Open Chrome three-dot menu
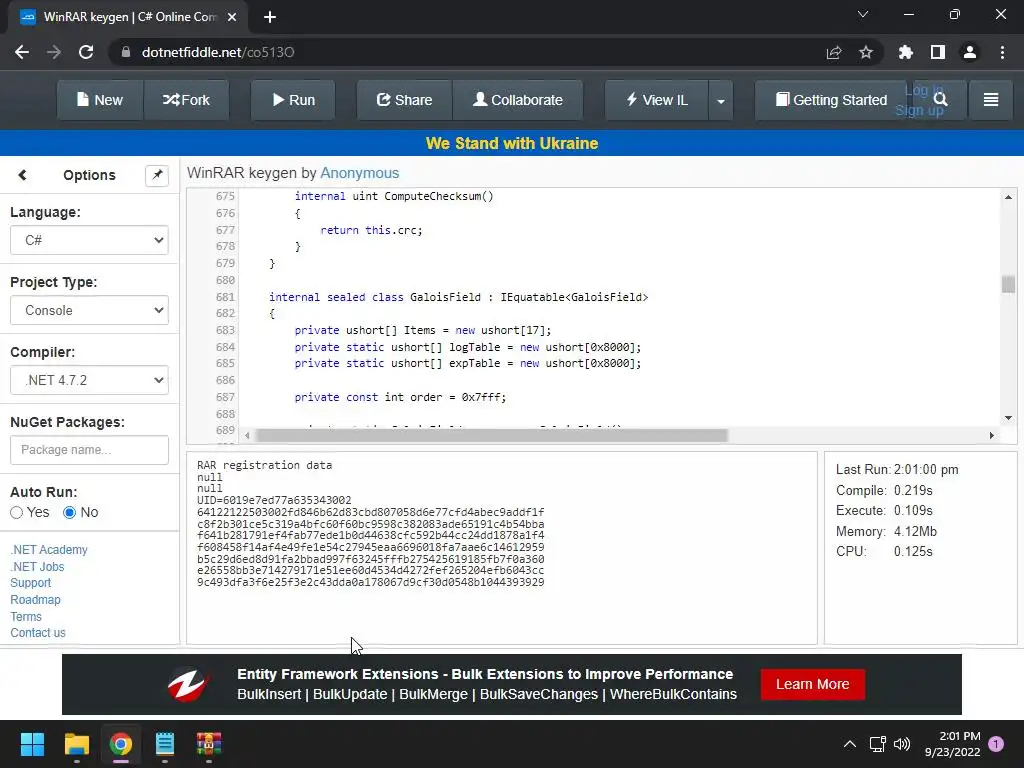 (1002, 52)
